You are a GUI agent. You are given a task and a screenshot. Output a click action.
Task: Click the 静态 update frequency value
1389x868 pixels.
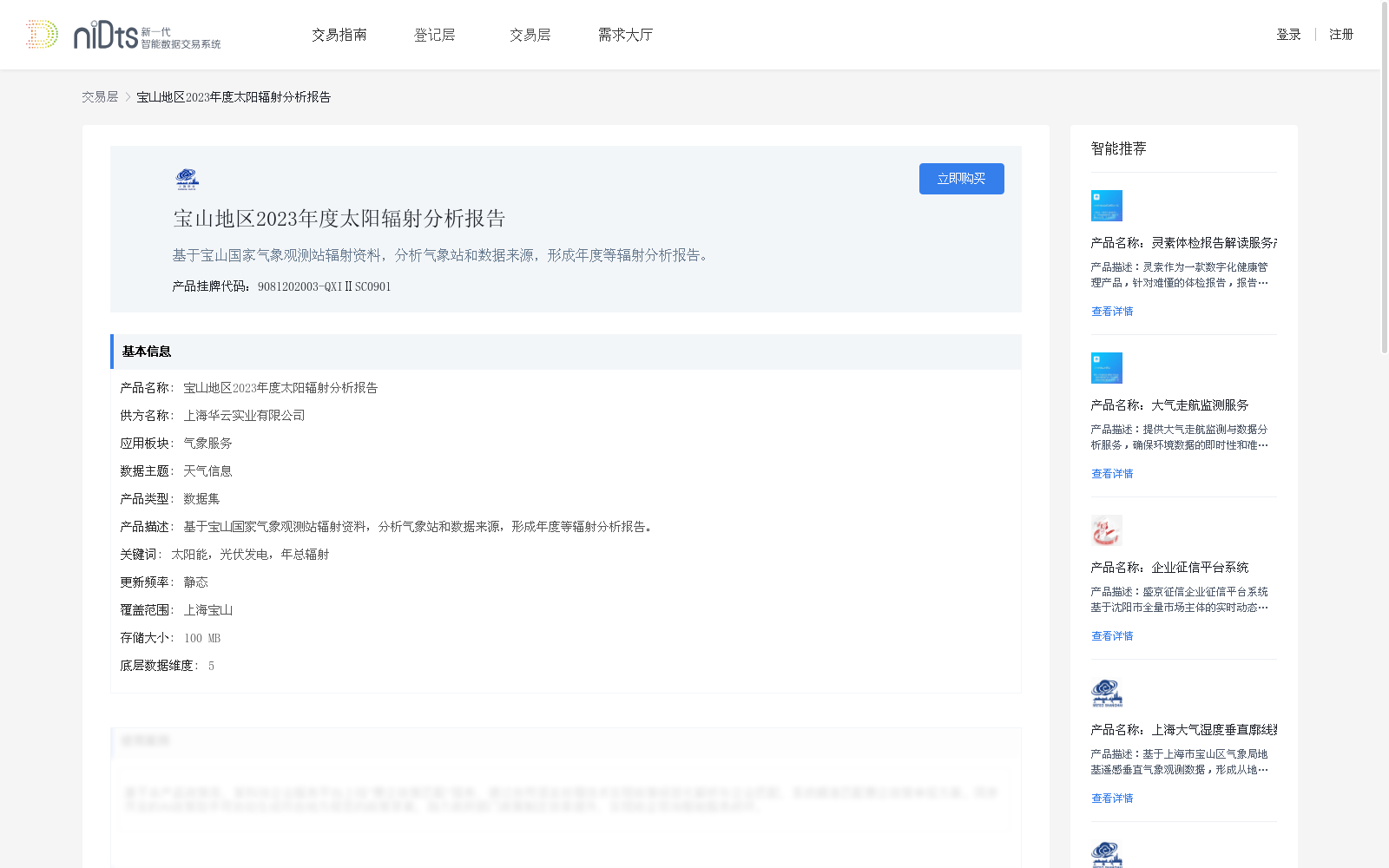[x=195, y=582]
